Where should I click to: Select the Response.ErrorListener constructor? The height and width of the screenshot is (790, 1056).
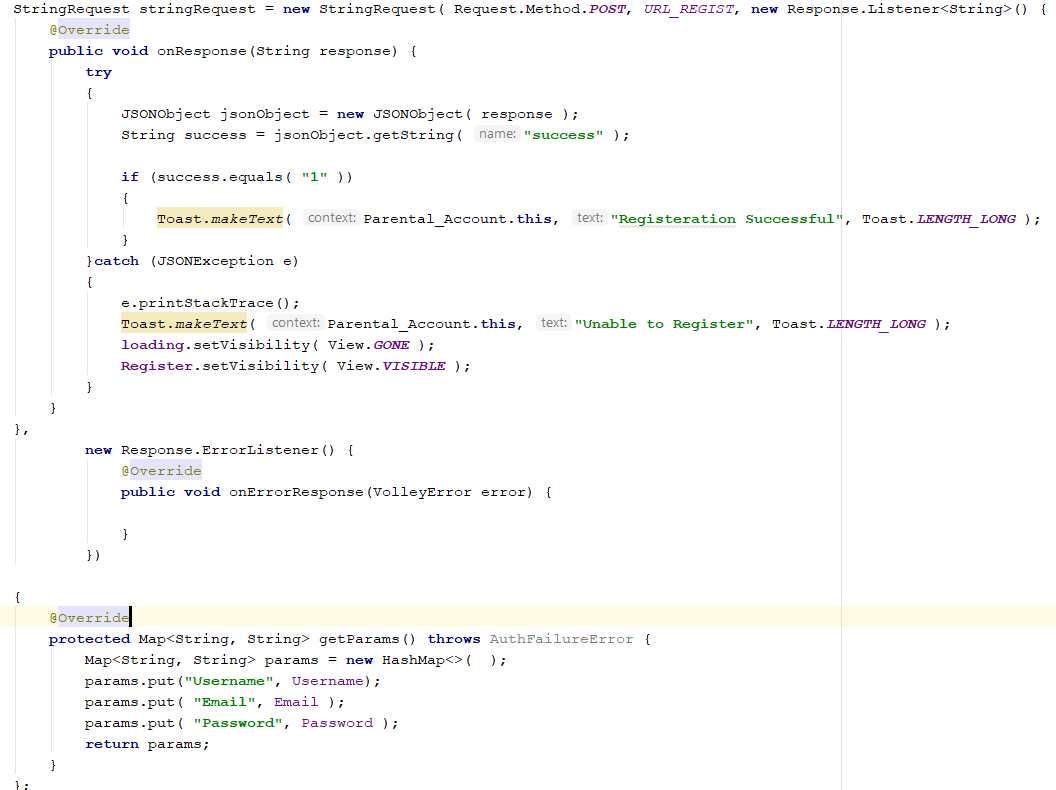[x=219, y=449]
